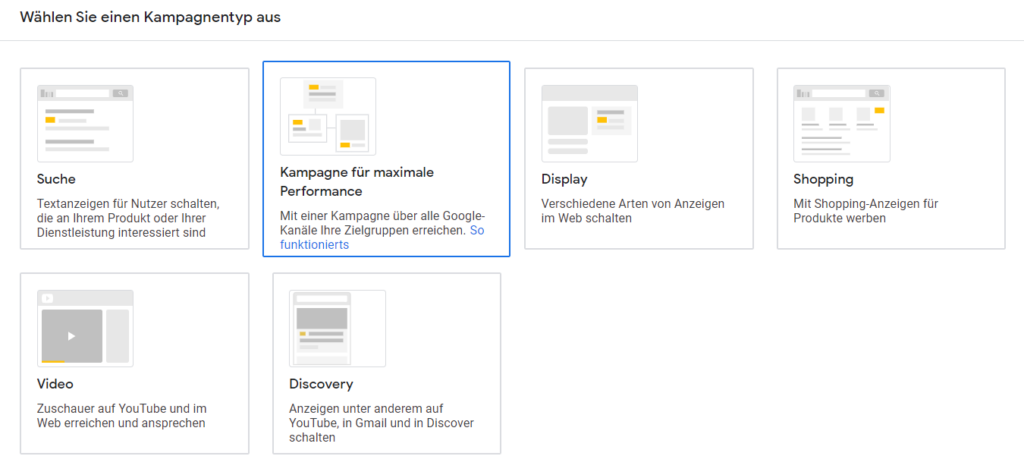The image size is (1024, 475).
Task: Click the 'Discovery' card title
Action: coord(321,384)
